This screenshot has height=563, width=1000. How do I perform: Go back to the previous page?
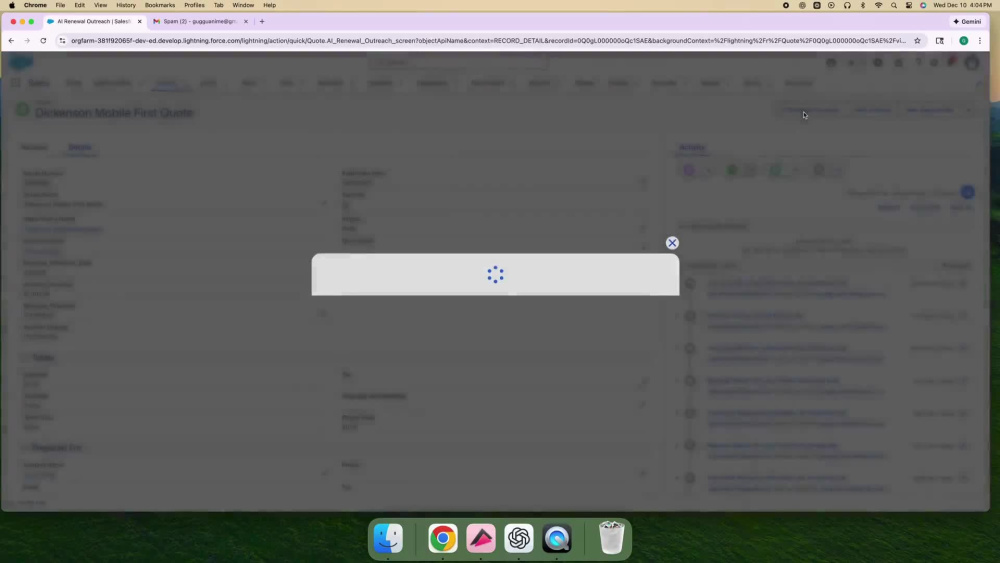pyautogui.click(x=11, y=40)
